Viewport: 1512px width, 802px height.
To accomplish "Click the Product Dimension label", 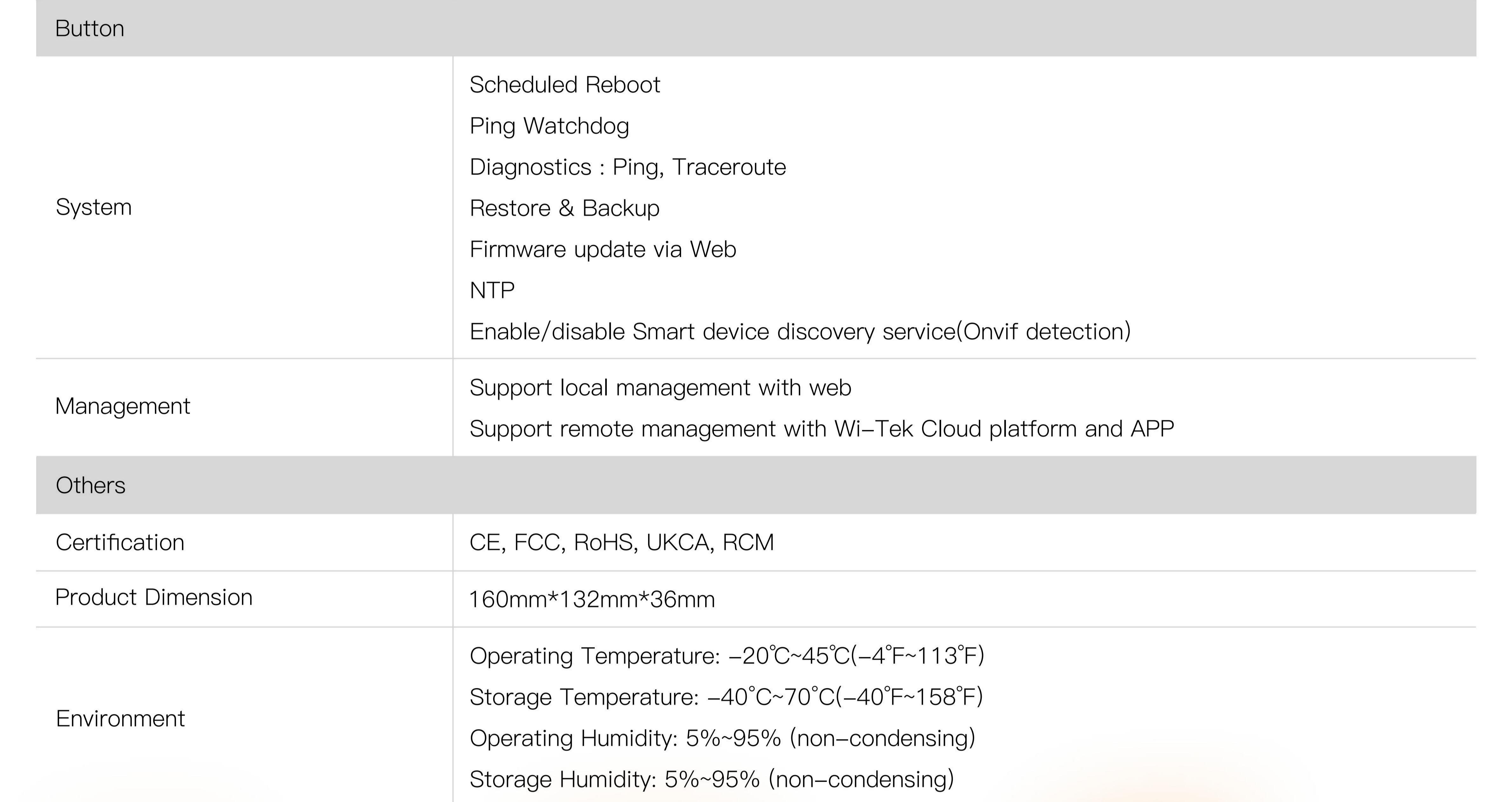I will pos(154,597).
